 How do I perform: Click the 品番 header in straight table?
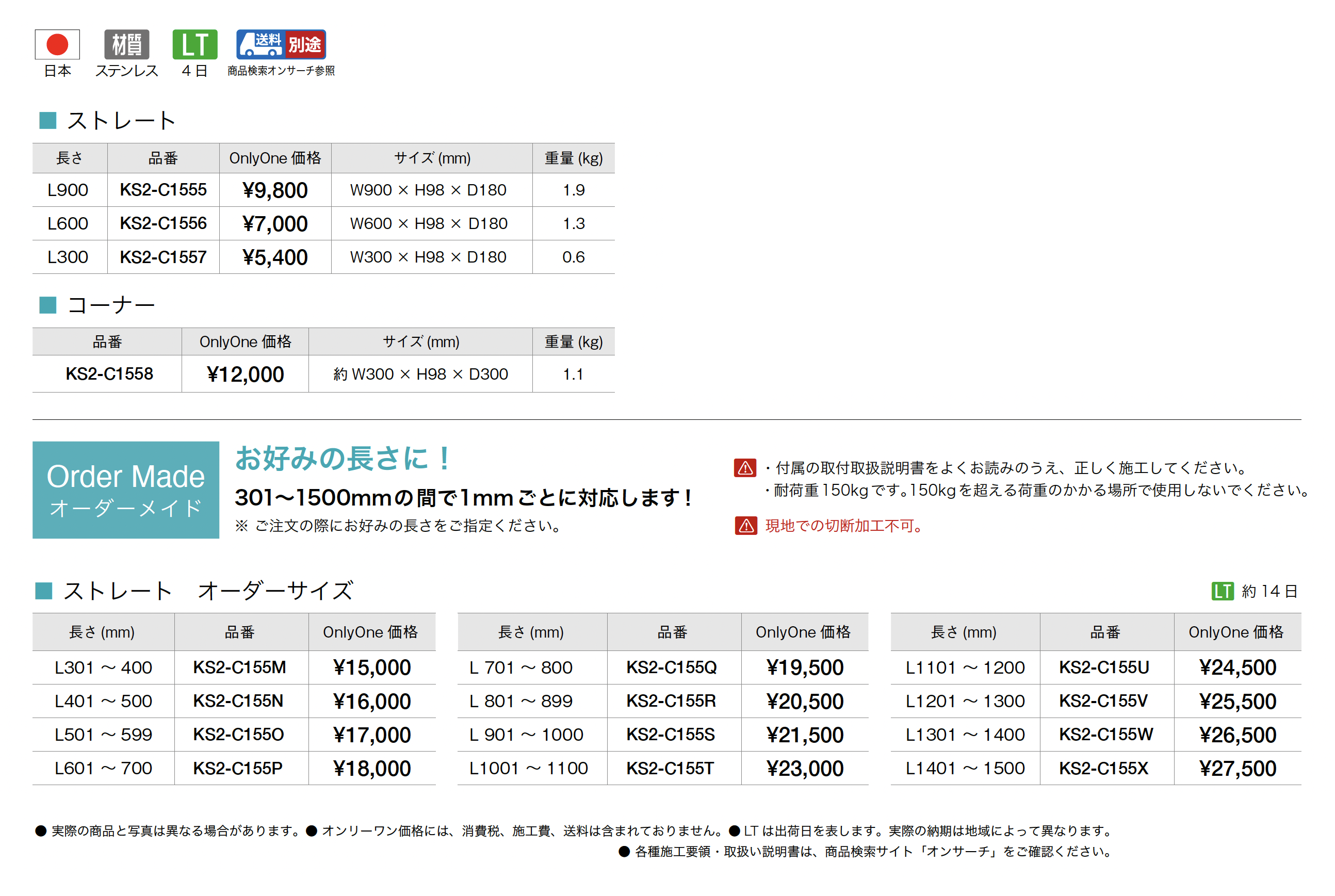click(163, 158)
